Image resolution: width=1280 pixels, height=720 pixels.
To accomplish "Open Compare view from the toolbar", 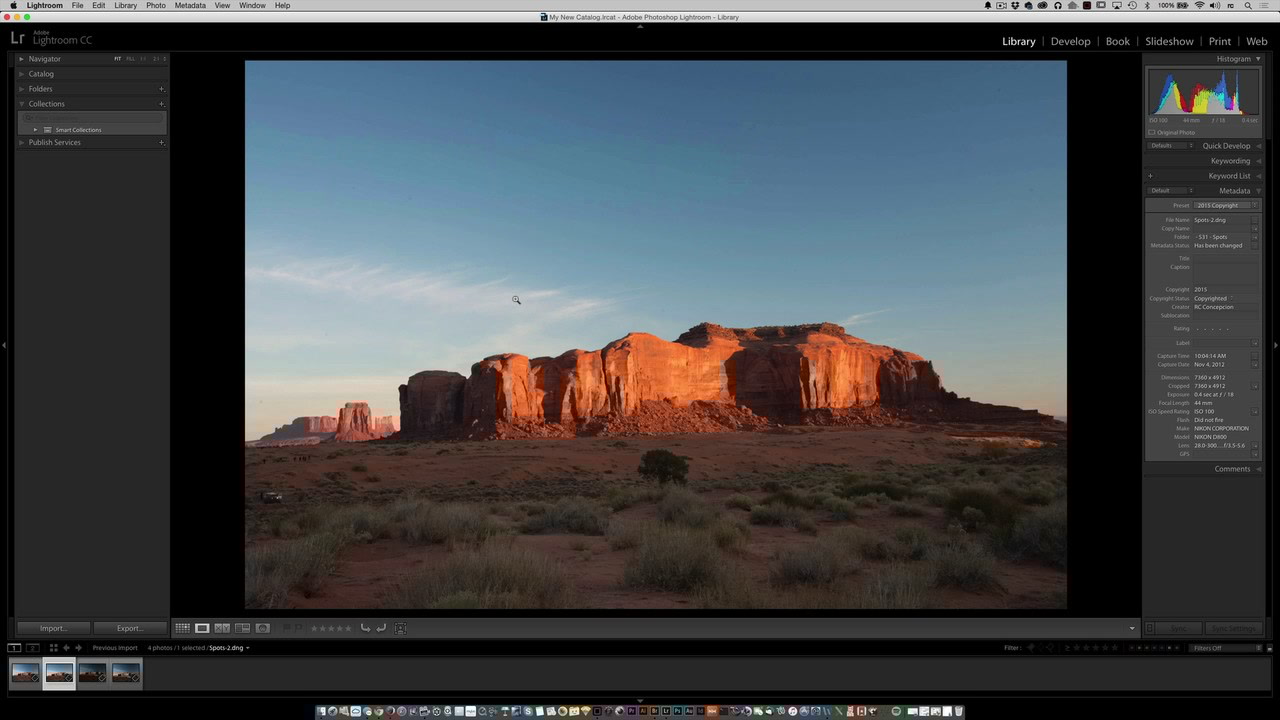I will click(x=220, y=627).
